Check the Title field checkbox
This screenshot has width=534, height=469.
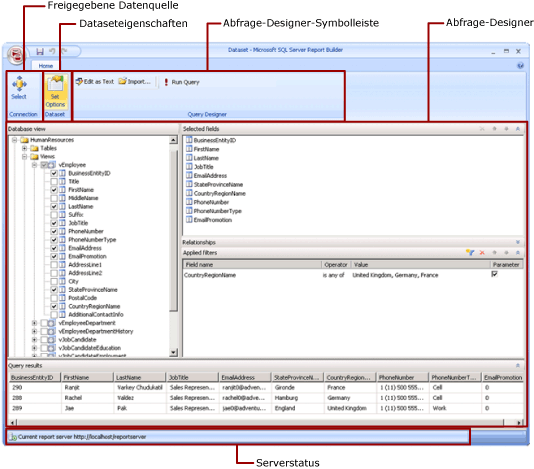[x=54, y=181]
